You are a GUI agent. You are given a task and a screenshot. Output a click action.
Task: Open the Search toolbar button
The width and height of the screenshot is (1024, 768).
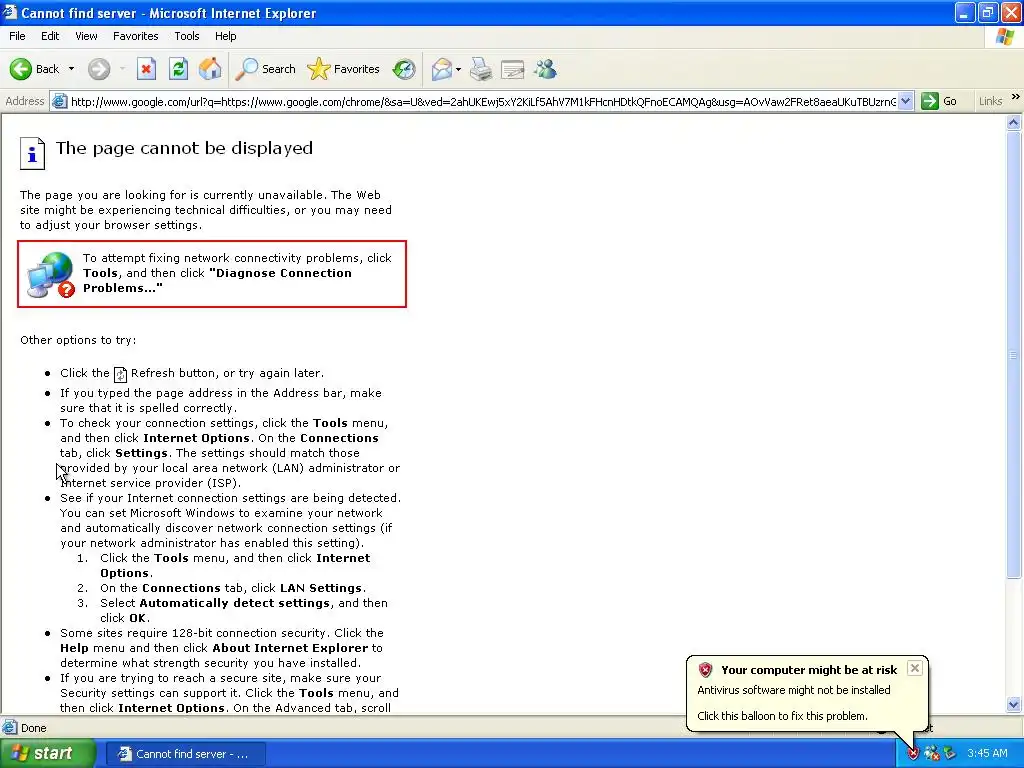[266, 69]
